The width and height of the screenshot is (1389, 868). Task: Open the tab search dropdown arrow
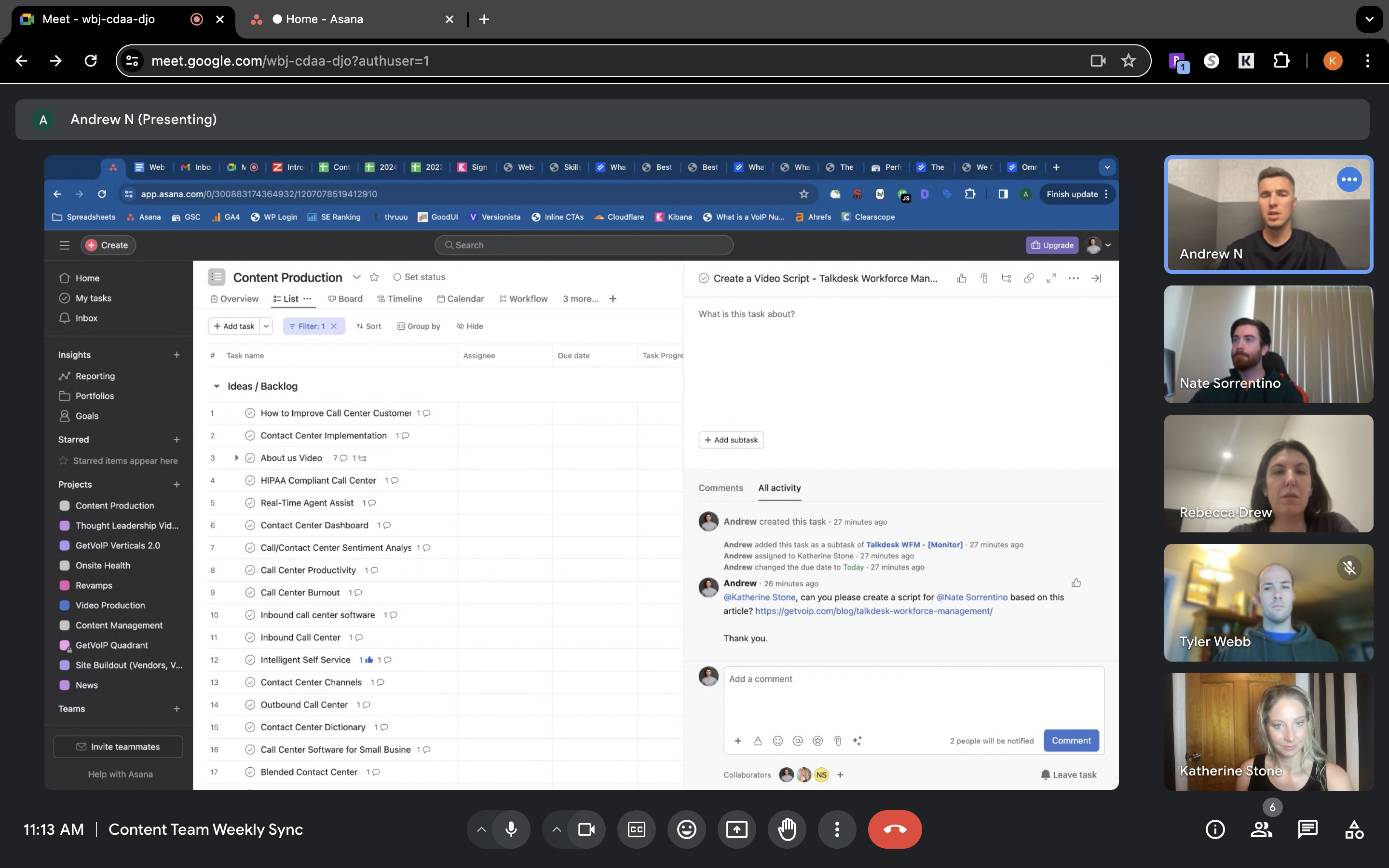[1370, 19]
